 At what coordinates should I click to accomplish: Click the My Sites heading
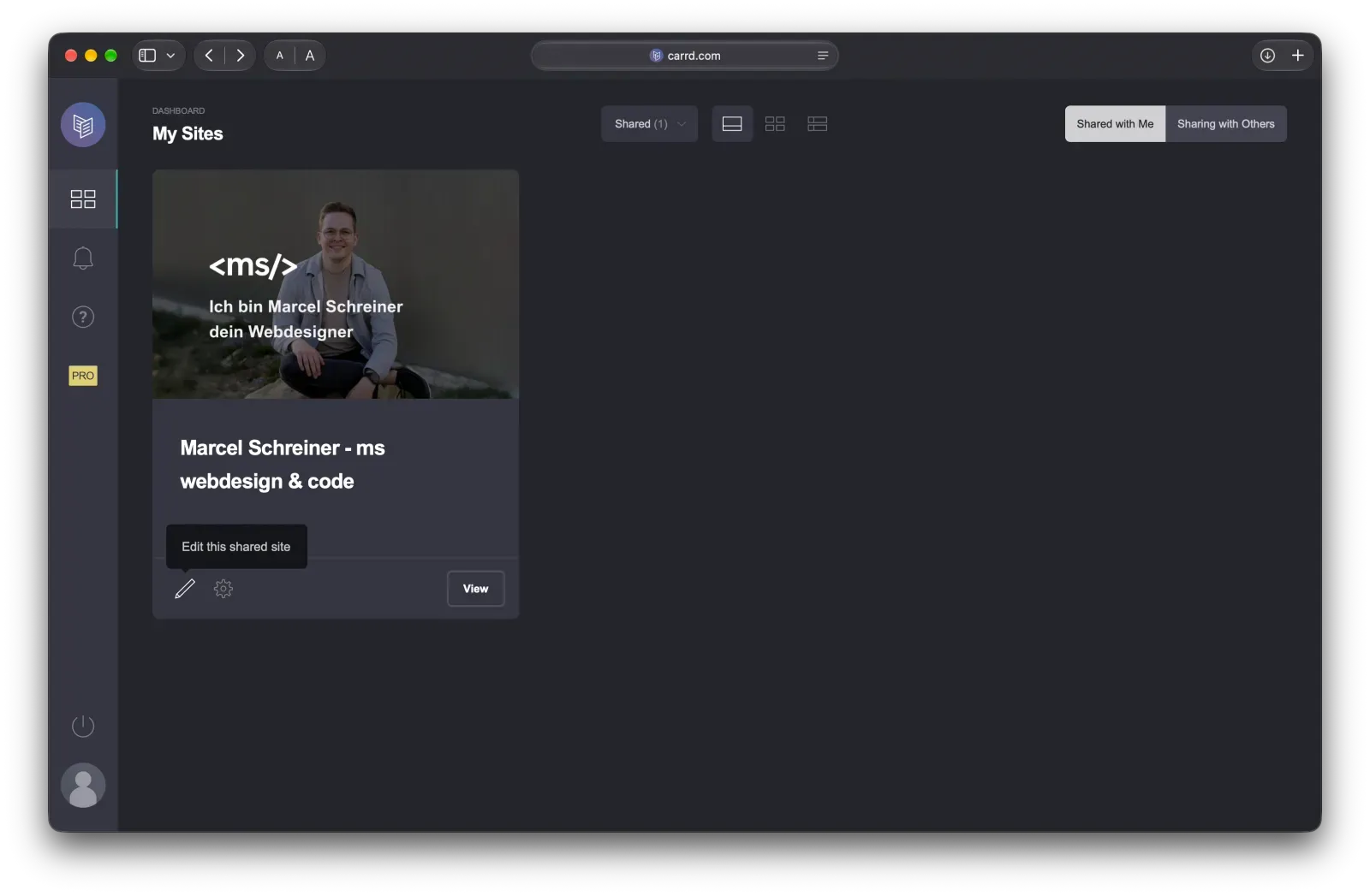coord(188,134)
